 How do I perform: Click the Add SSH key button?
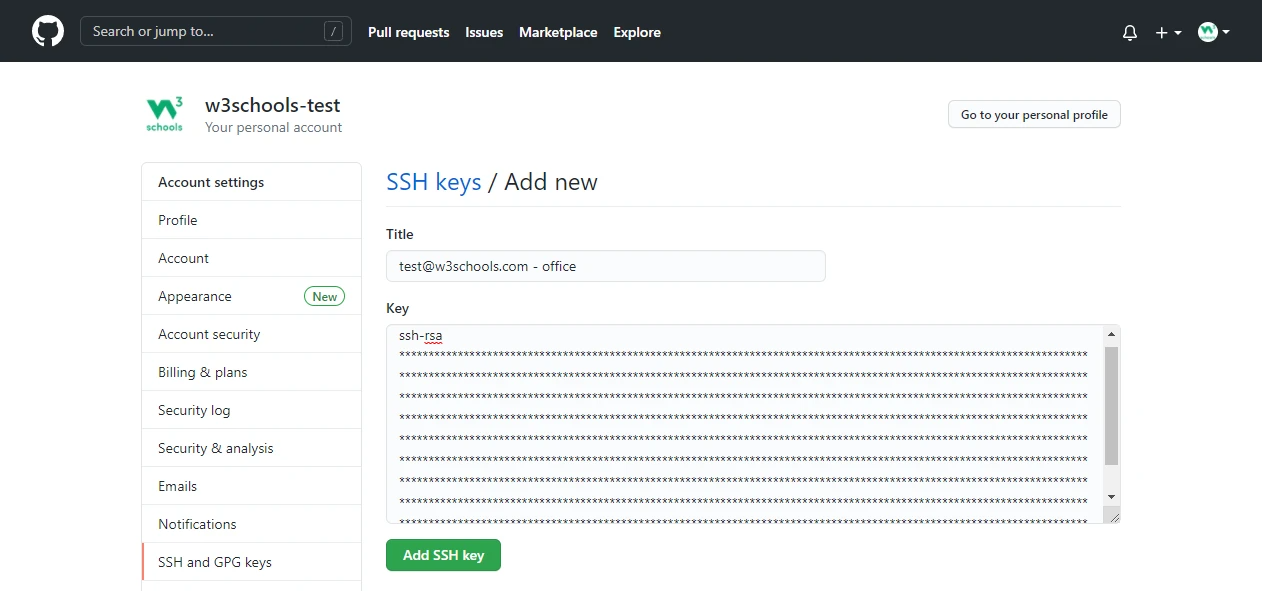443,556
